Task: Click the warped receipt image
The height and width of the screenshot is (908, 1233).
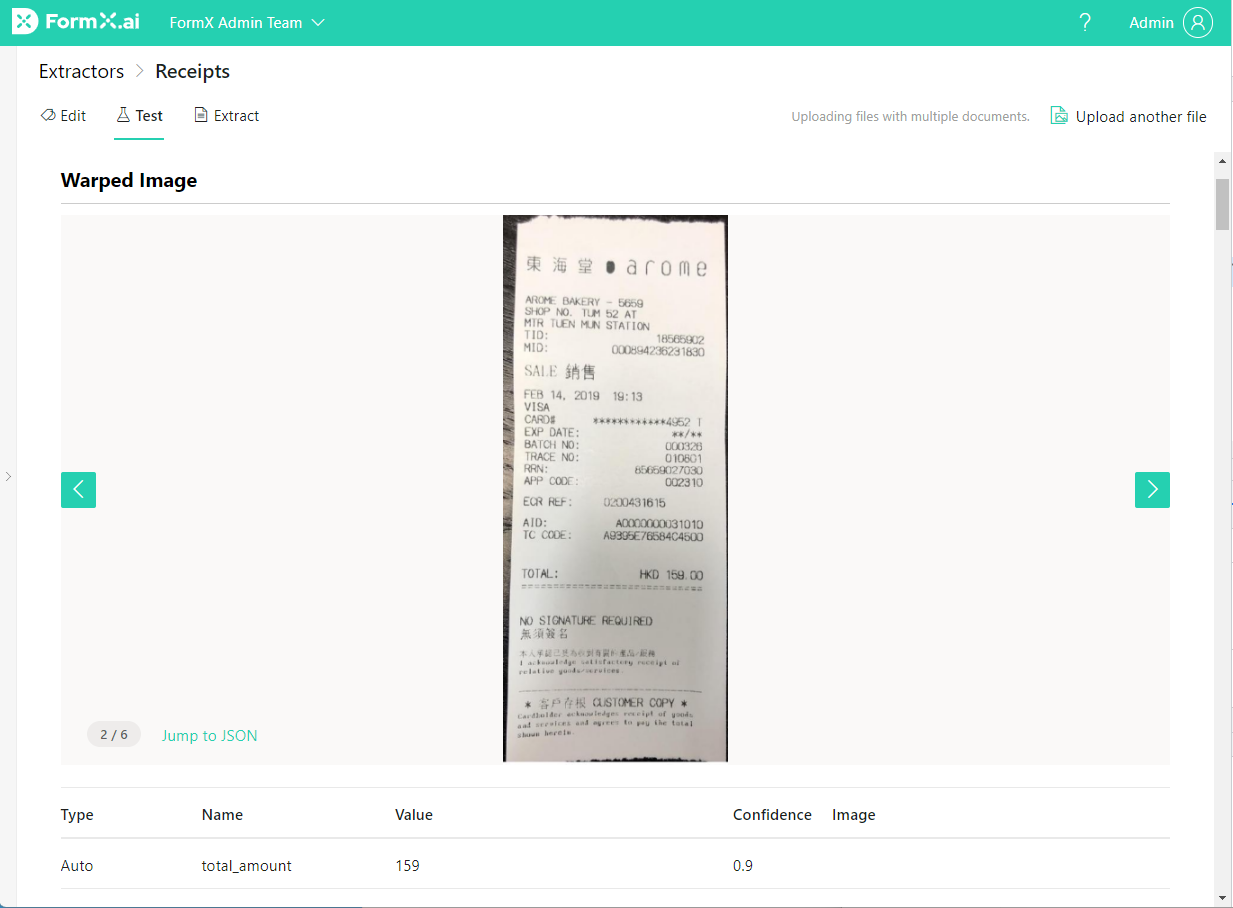Action: click(615, 489)
